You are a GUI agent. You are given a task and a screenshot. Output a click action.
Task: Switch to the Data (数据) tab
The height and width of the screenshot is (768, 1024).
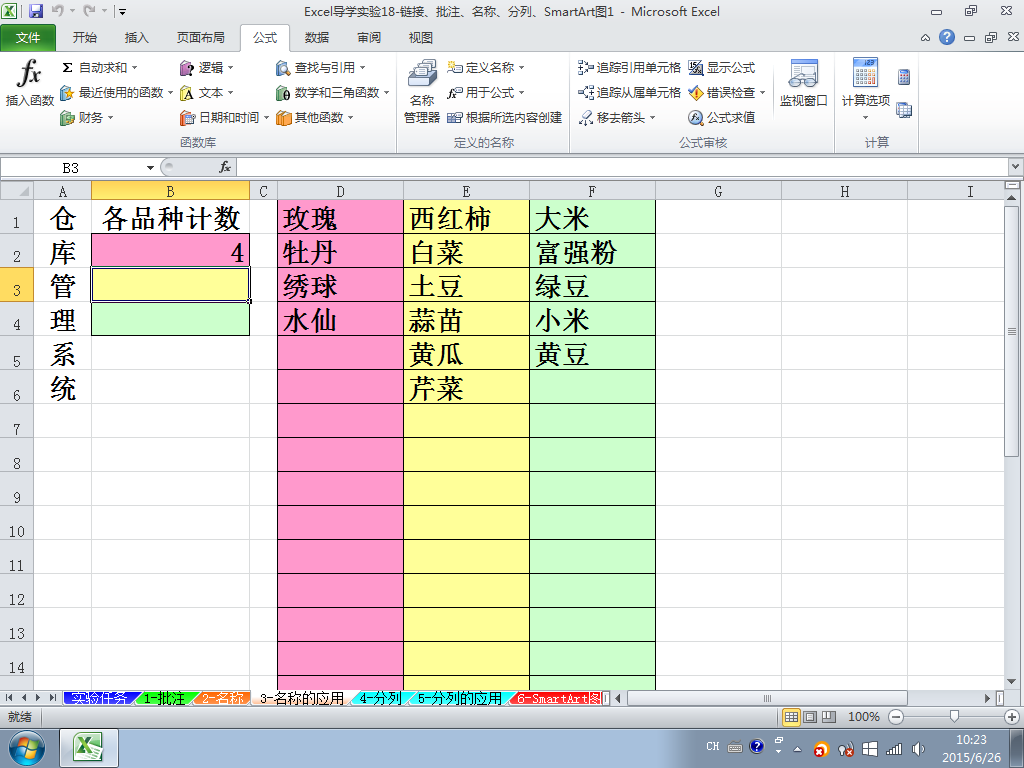click(x=317, y=38)
